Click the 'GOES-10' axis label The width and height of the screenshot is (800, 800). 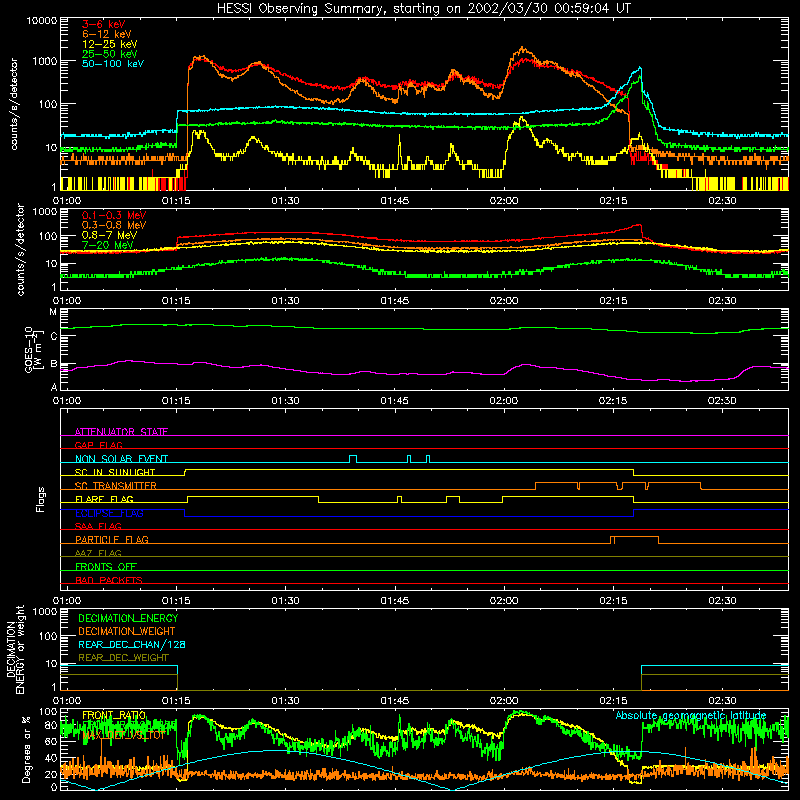[x=29, y=349]
